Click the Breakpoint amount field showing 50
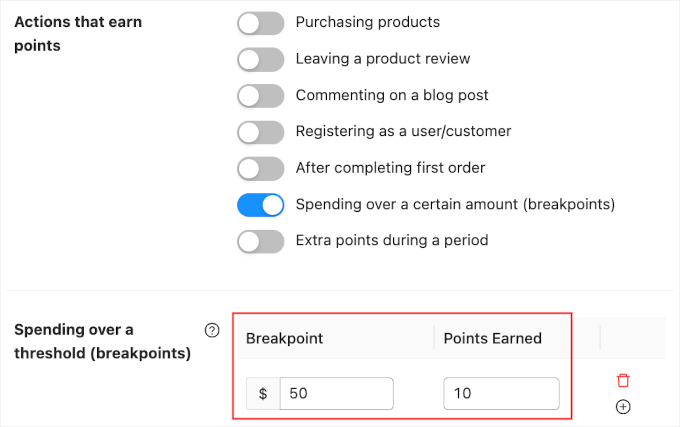This screenshot has width=680, height=427. pyautogui.click(x=336, y=394)
